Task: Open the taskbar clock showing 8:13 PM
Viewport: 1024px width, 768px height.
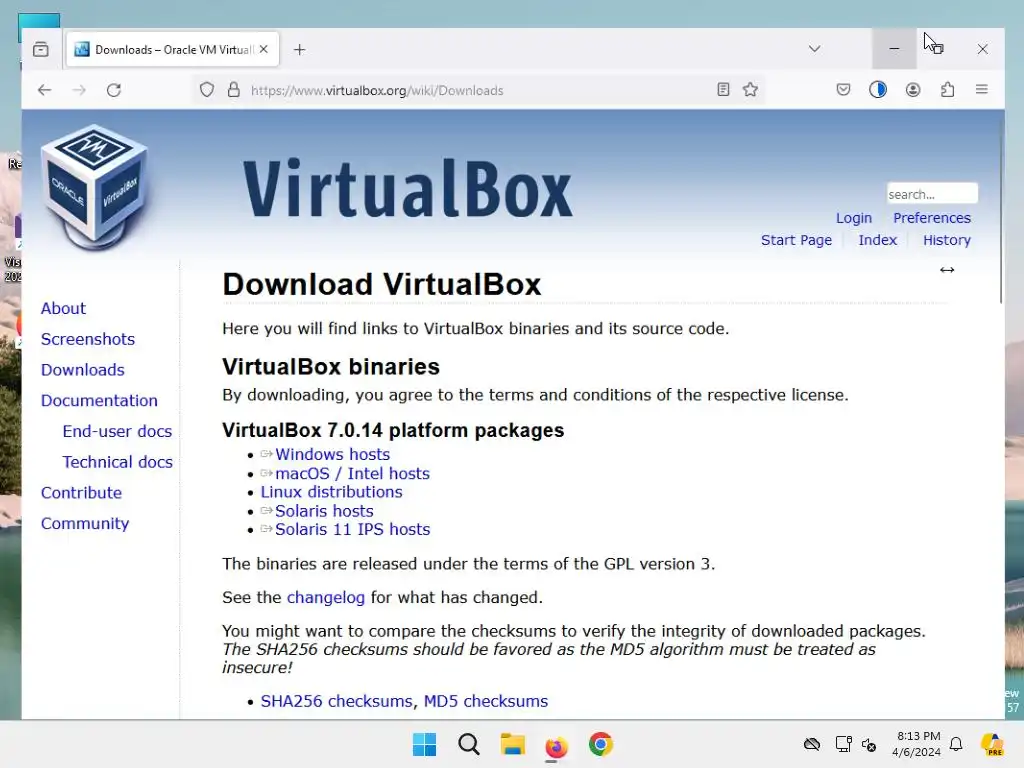Action: 917,744
